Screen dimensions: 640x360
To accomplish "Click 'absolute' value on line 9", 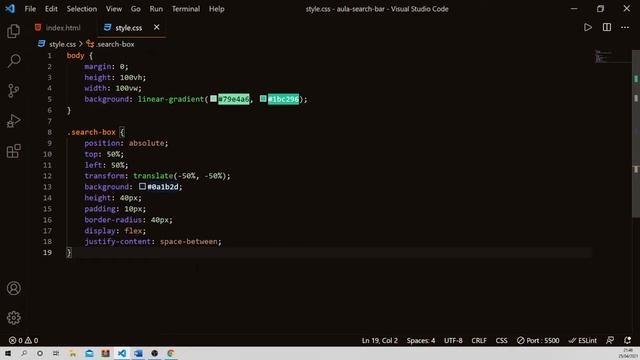I will click(147, 143).
